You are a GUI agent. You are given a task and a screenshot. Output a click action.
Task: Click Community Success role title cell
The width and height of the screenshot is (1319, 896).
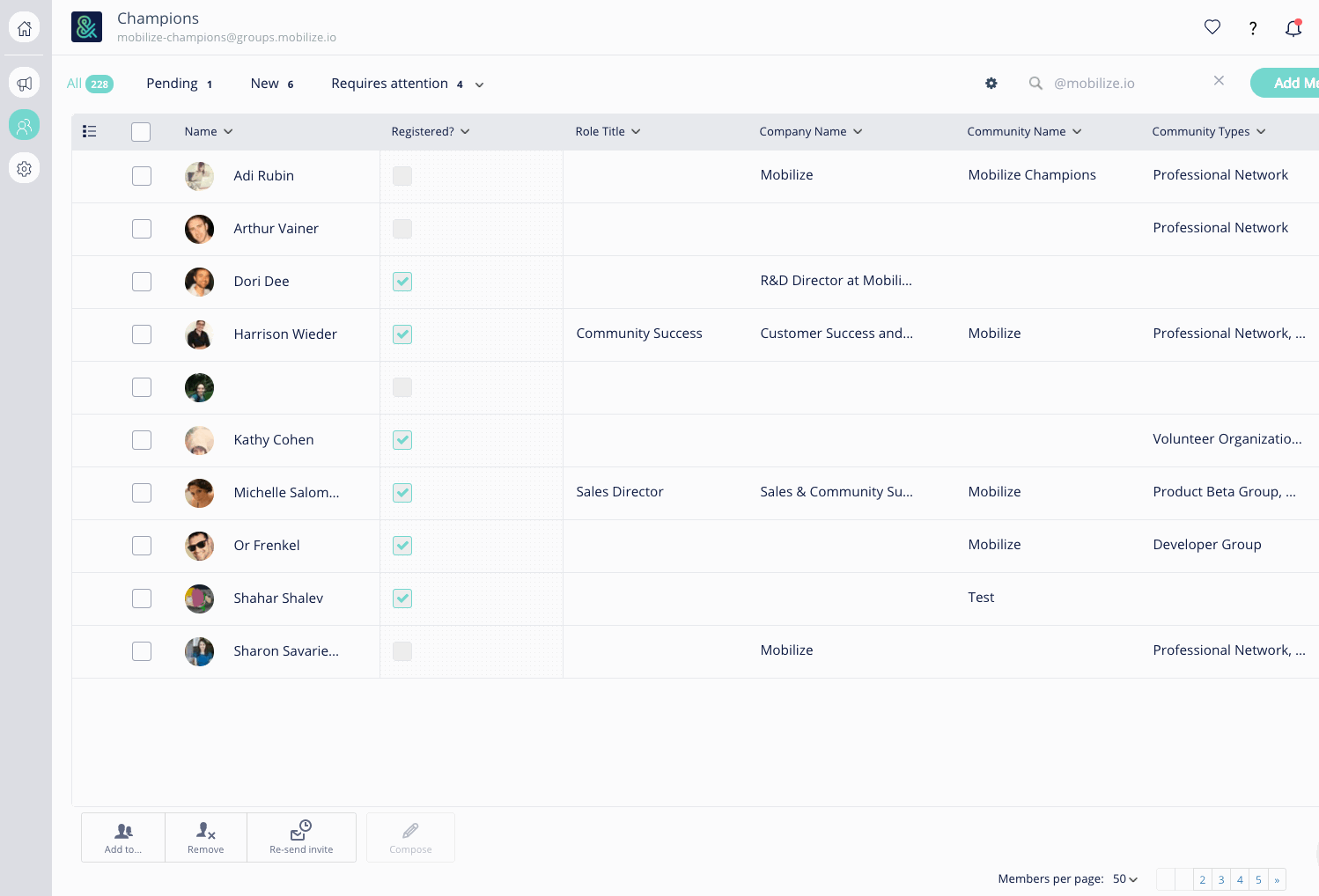point(639,334)
